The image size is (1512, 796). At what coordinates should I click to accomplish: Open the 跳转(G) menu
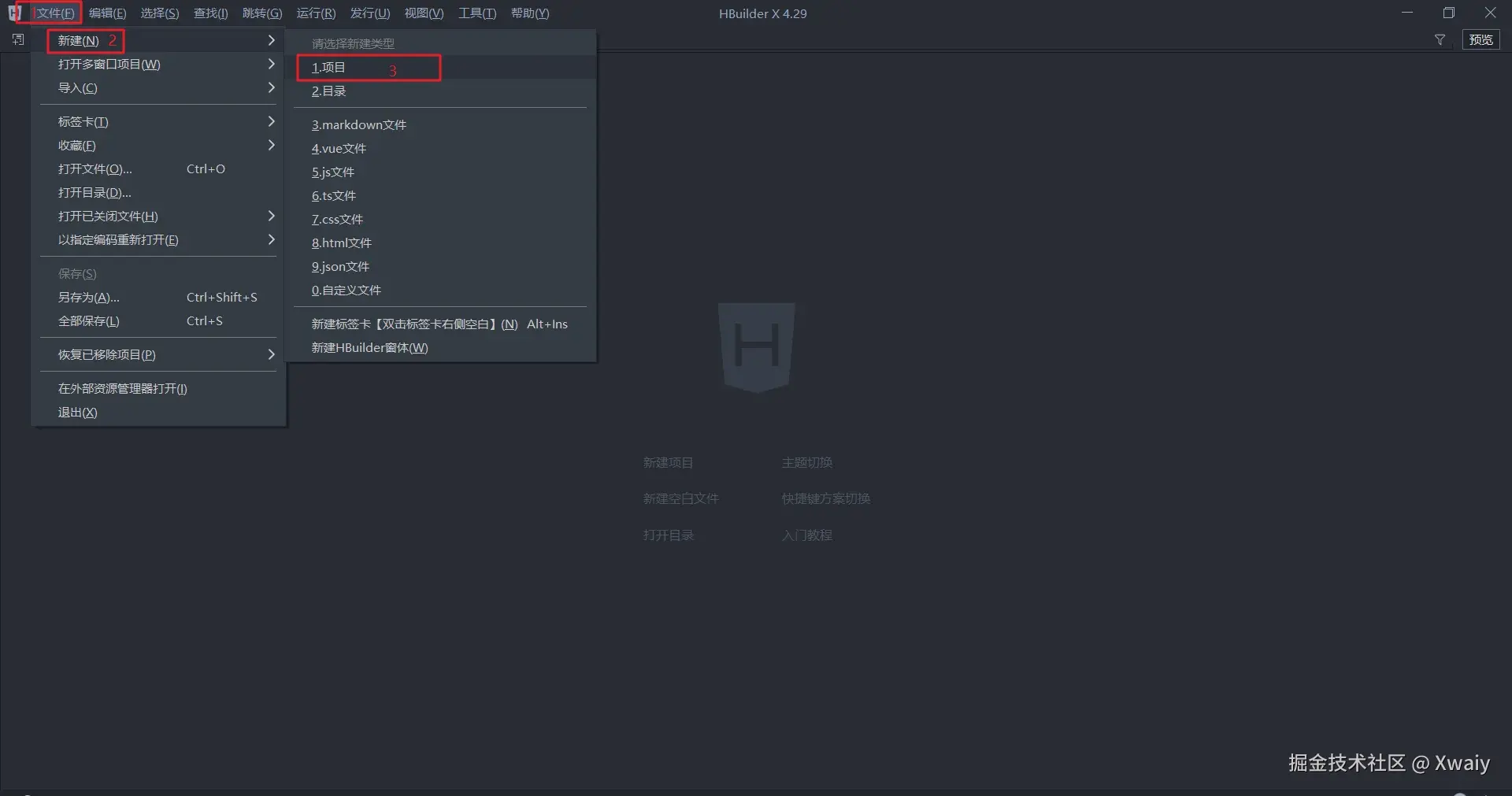[261, 13]
